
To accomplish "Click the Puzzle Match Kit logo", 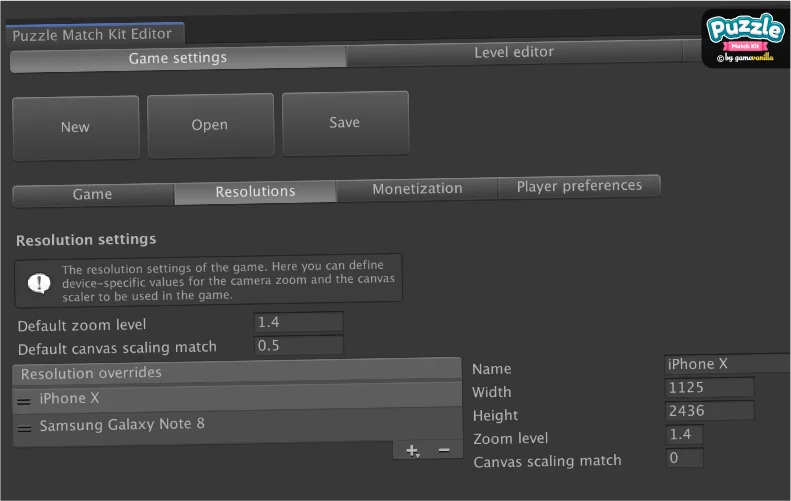I will point(746,38).
